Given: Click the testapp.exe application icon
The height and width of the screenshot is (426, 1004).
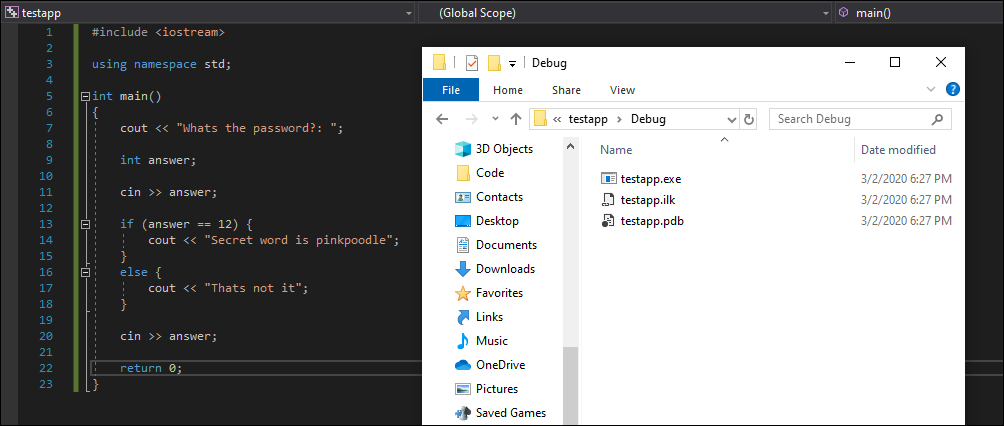Looking at the screenshot, I should [x=608, y=179].
